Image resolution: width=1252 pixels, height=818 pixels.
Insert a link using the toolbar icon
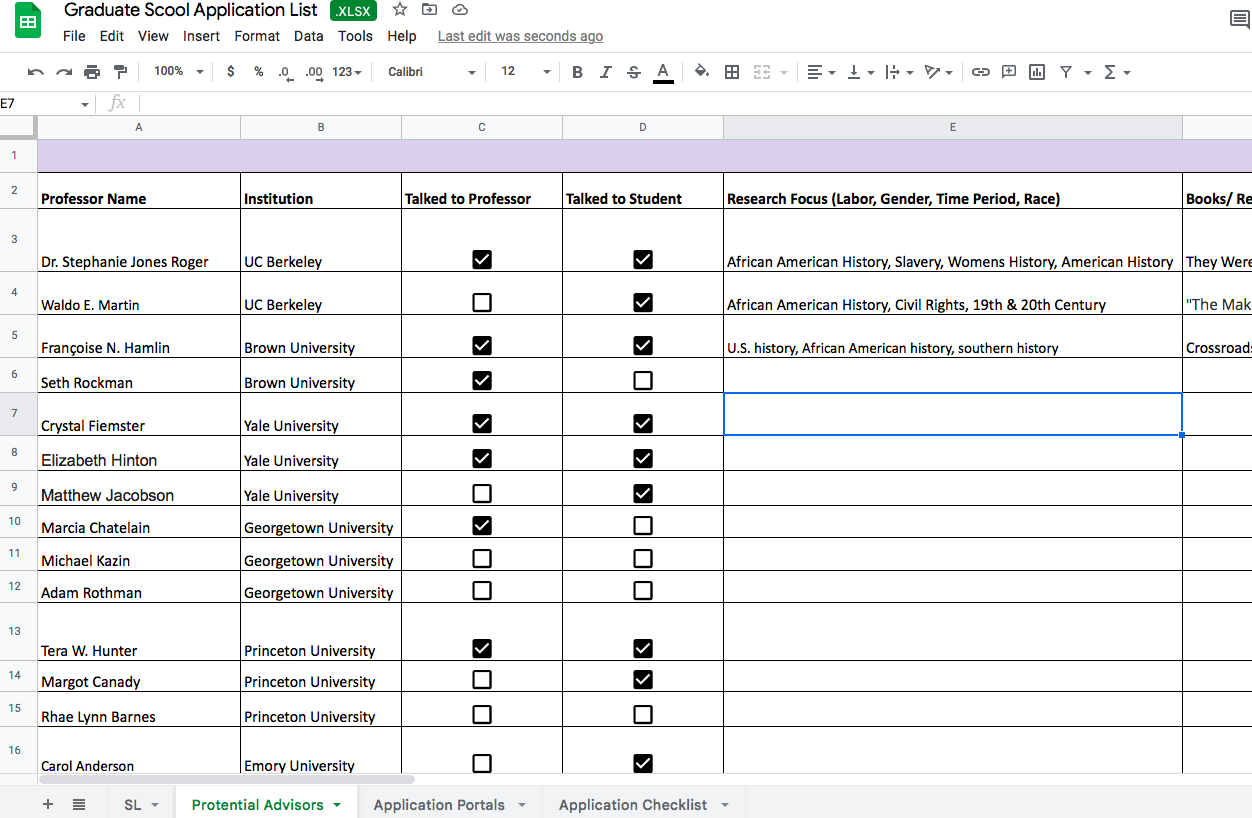[981, 71]
